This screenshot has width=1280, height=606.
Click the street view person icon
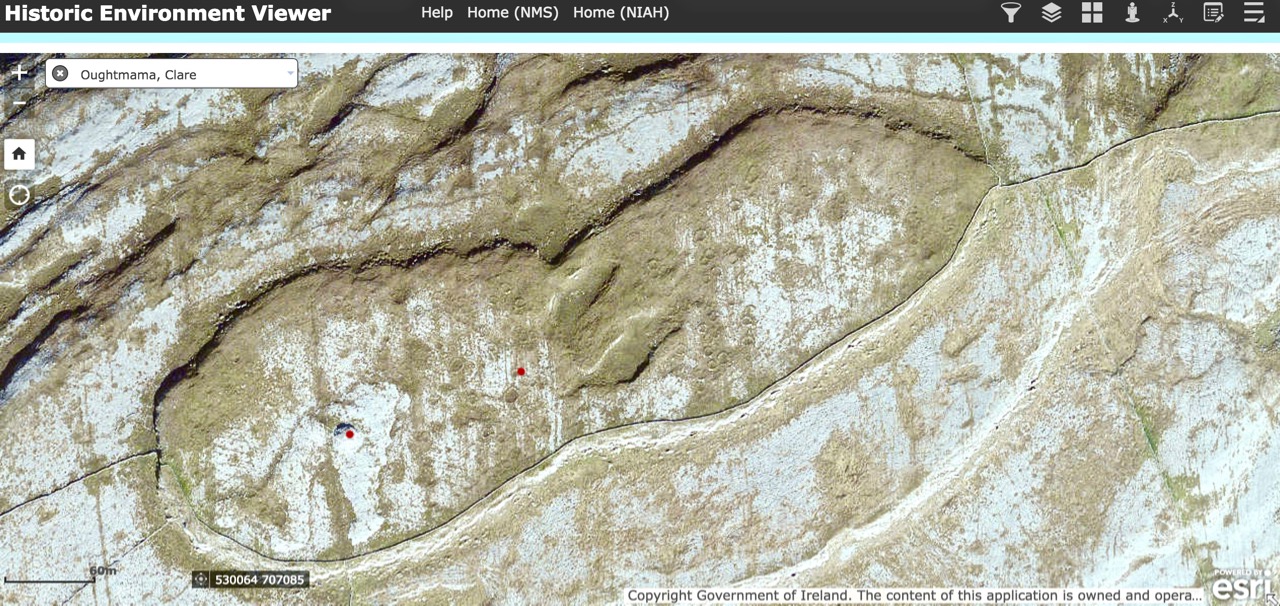pos(1132,13)
